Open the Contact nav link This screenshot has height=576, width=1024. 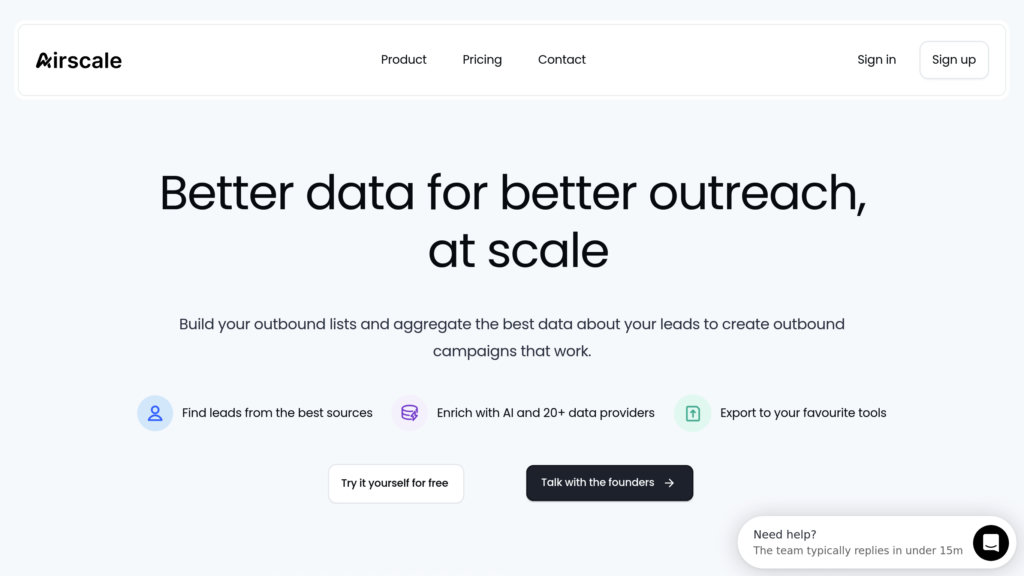point(562,60)
